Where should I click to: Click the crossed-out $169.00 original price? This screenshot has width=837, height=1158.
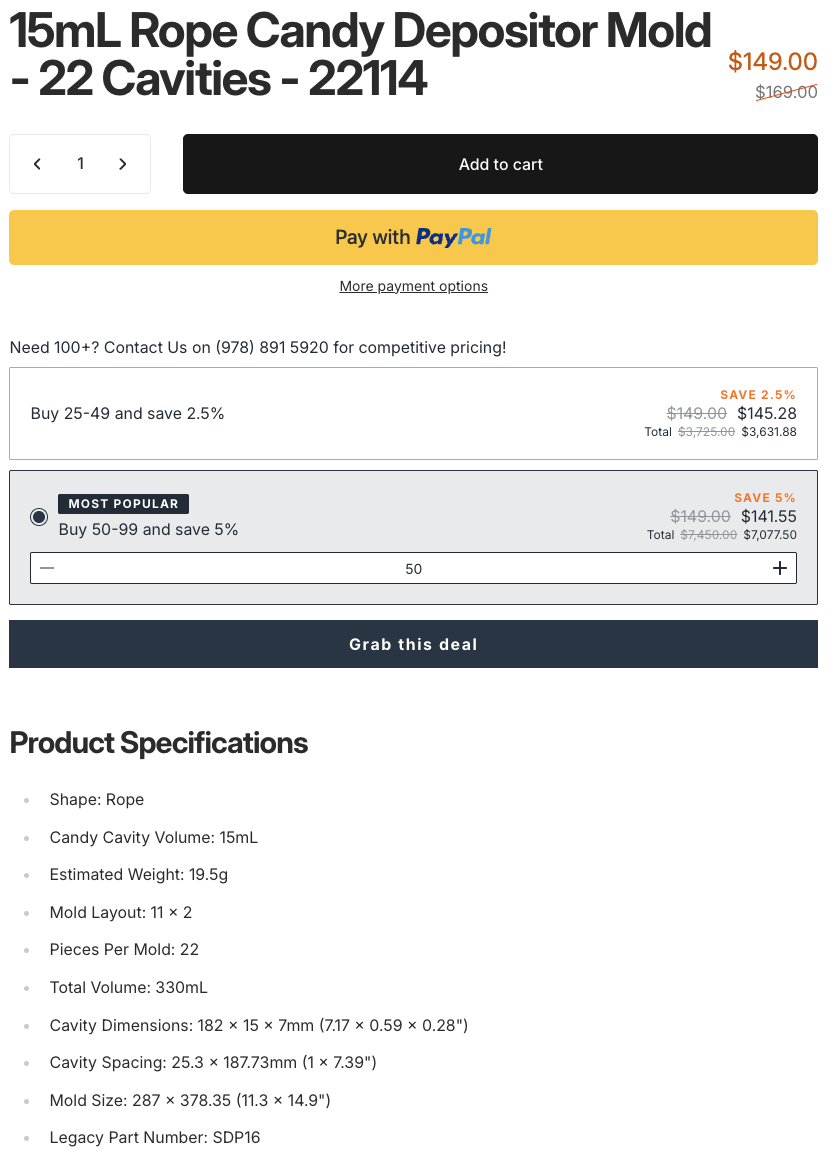pos(786,92)
